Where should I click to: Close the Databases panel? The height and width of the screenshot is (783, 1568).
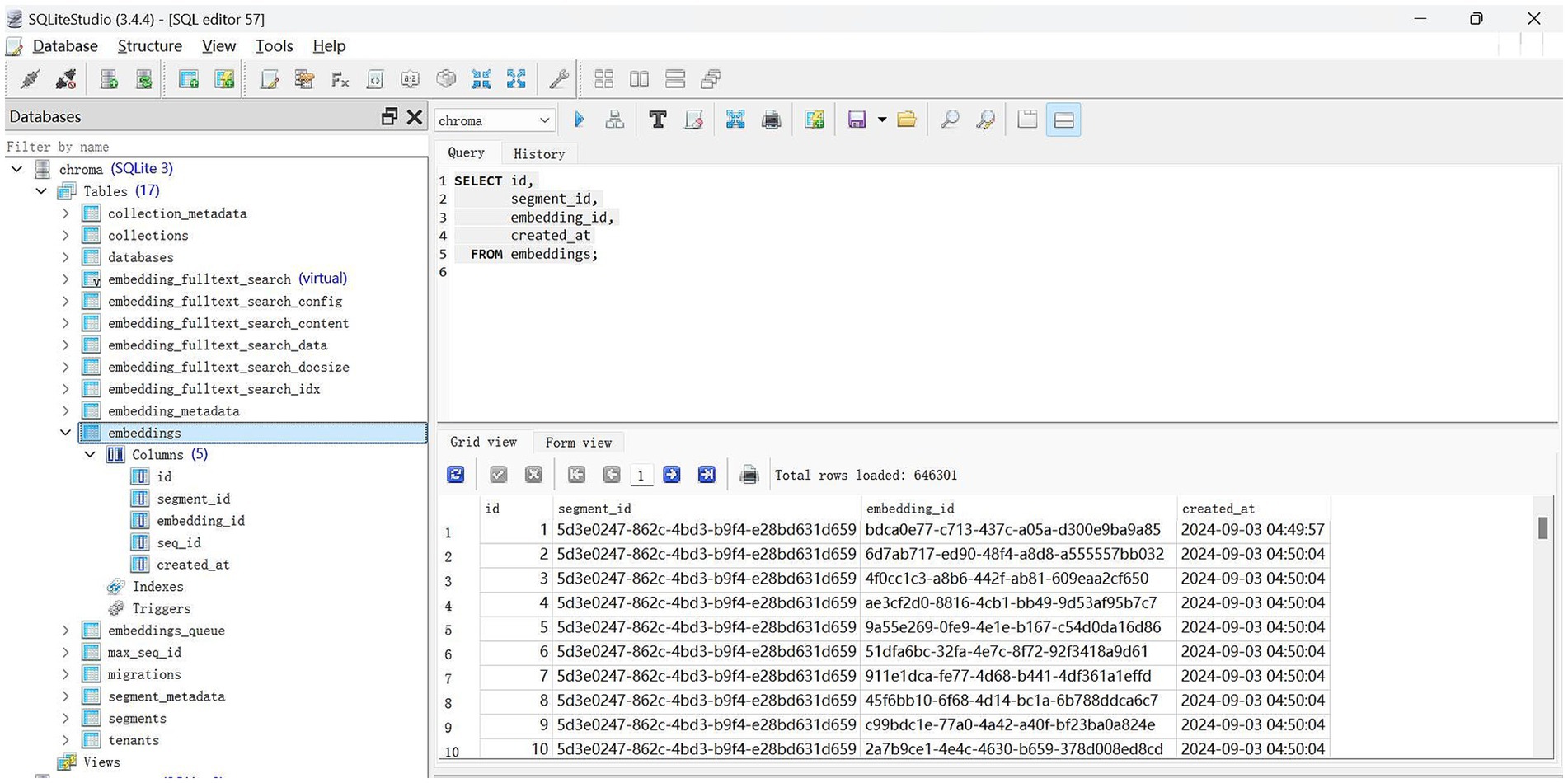click(x=415, y=116)
